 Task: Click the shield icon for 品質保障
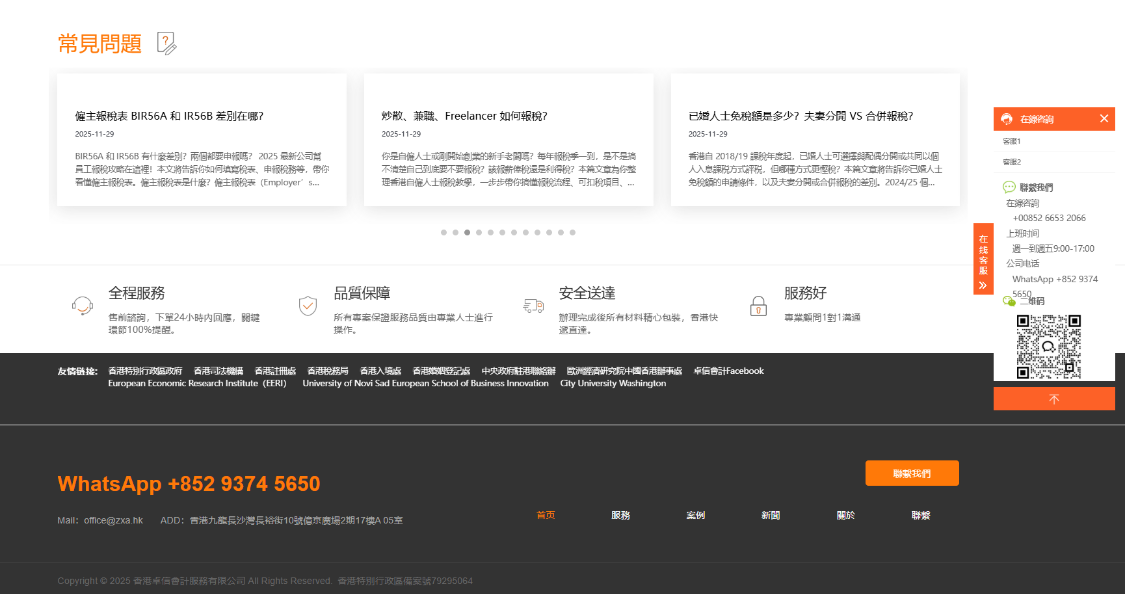pos(308,305)
